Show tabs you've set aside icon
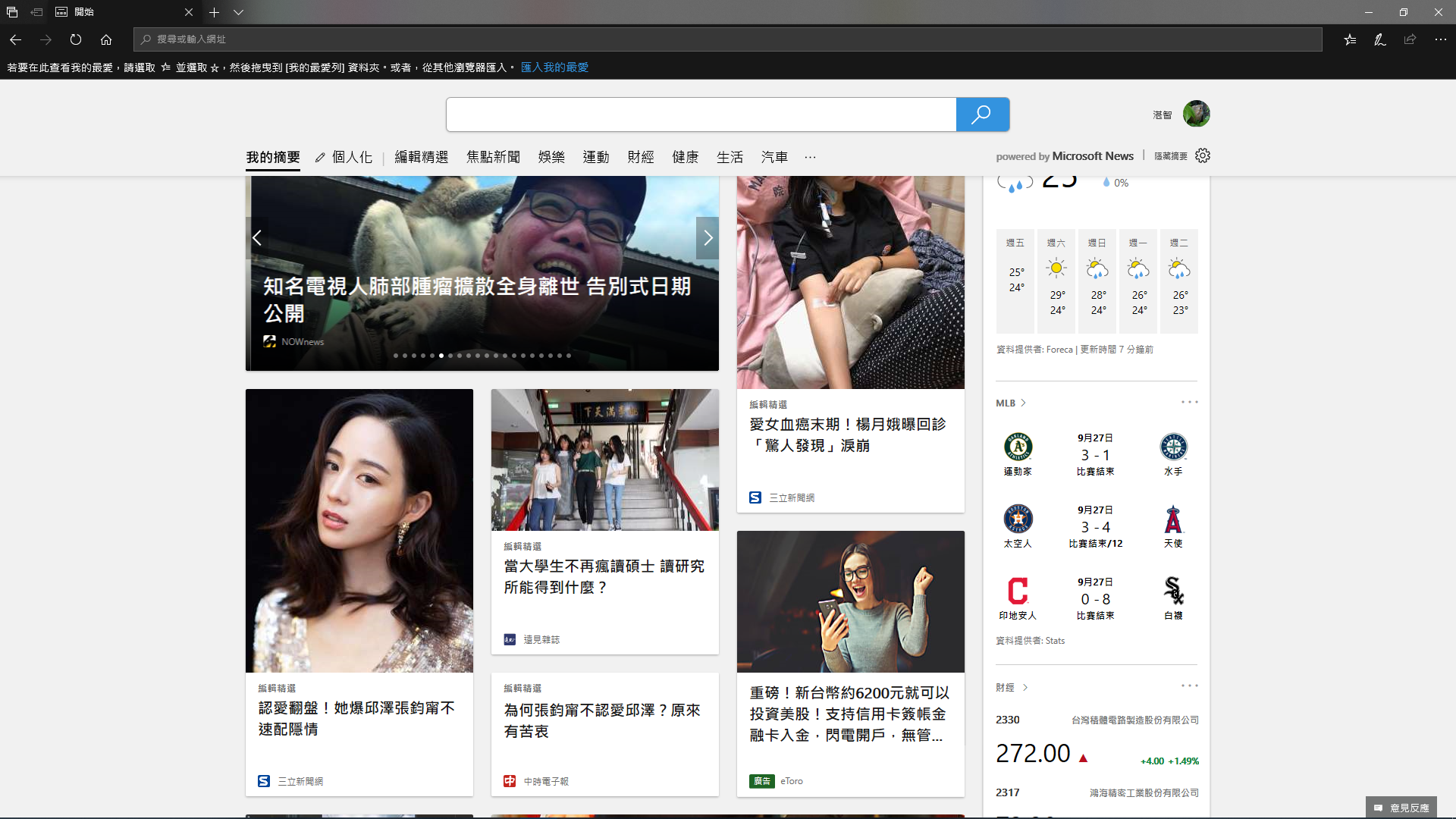Viewport: 1456px width, 819px height. point(12,12)
